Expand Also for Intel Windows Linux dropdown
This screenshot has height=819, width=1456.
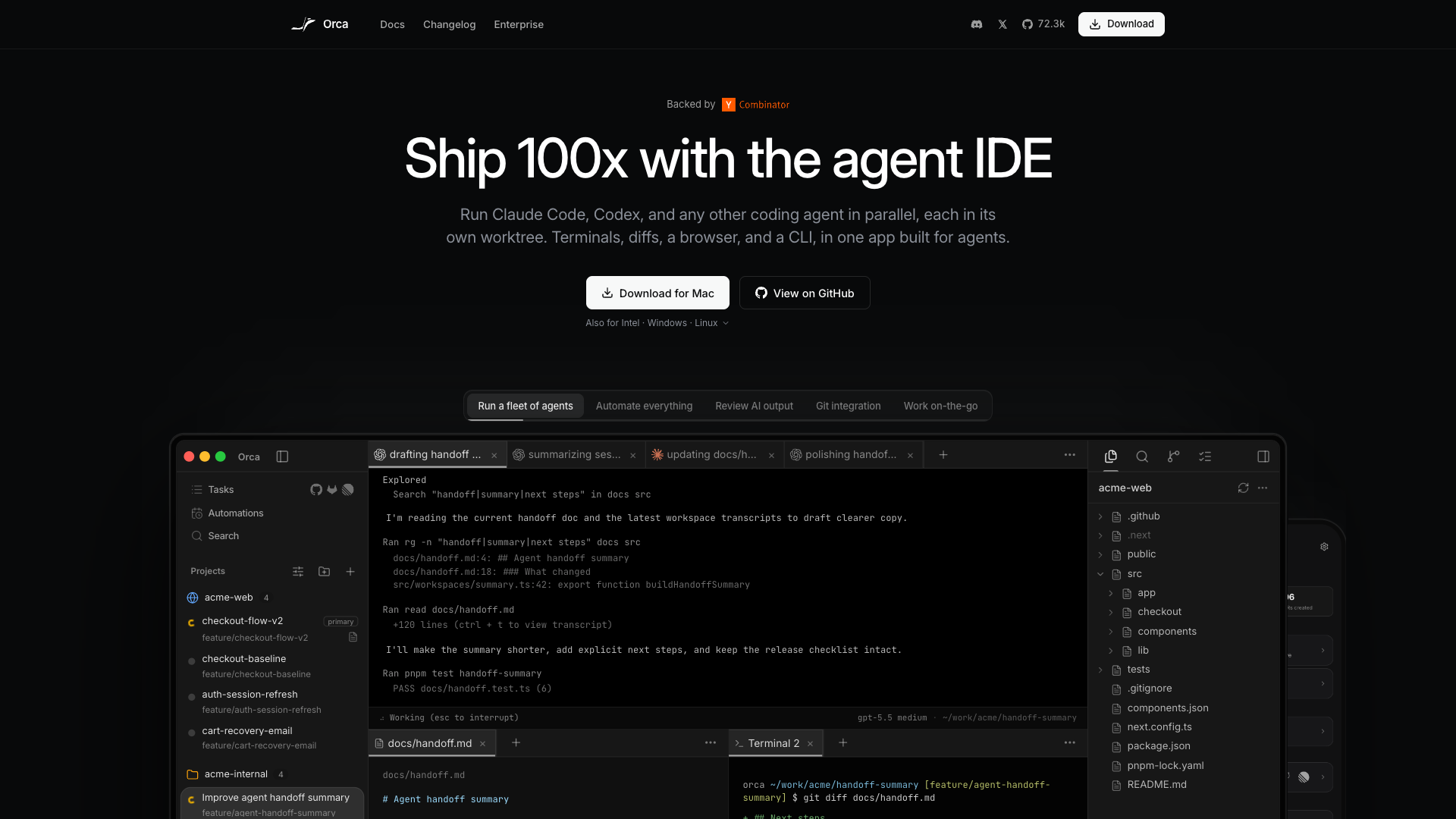click(657, 323)
